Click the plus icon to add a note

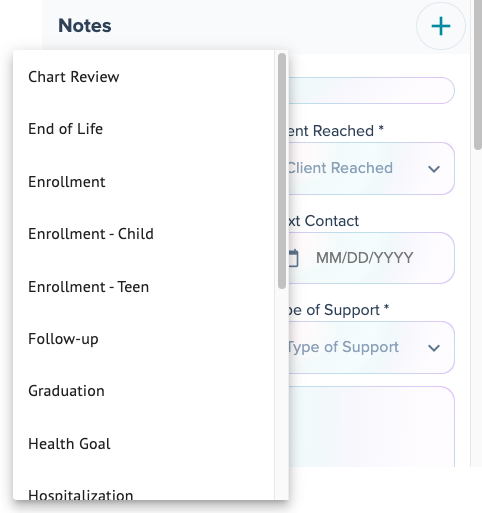pos(440,26)
